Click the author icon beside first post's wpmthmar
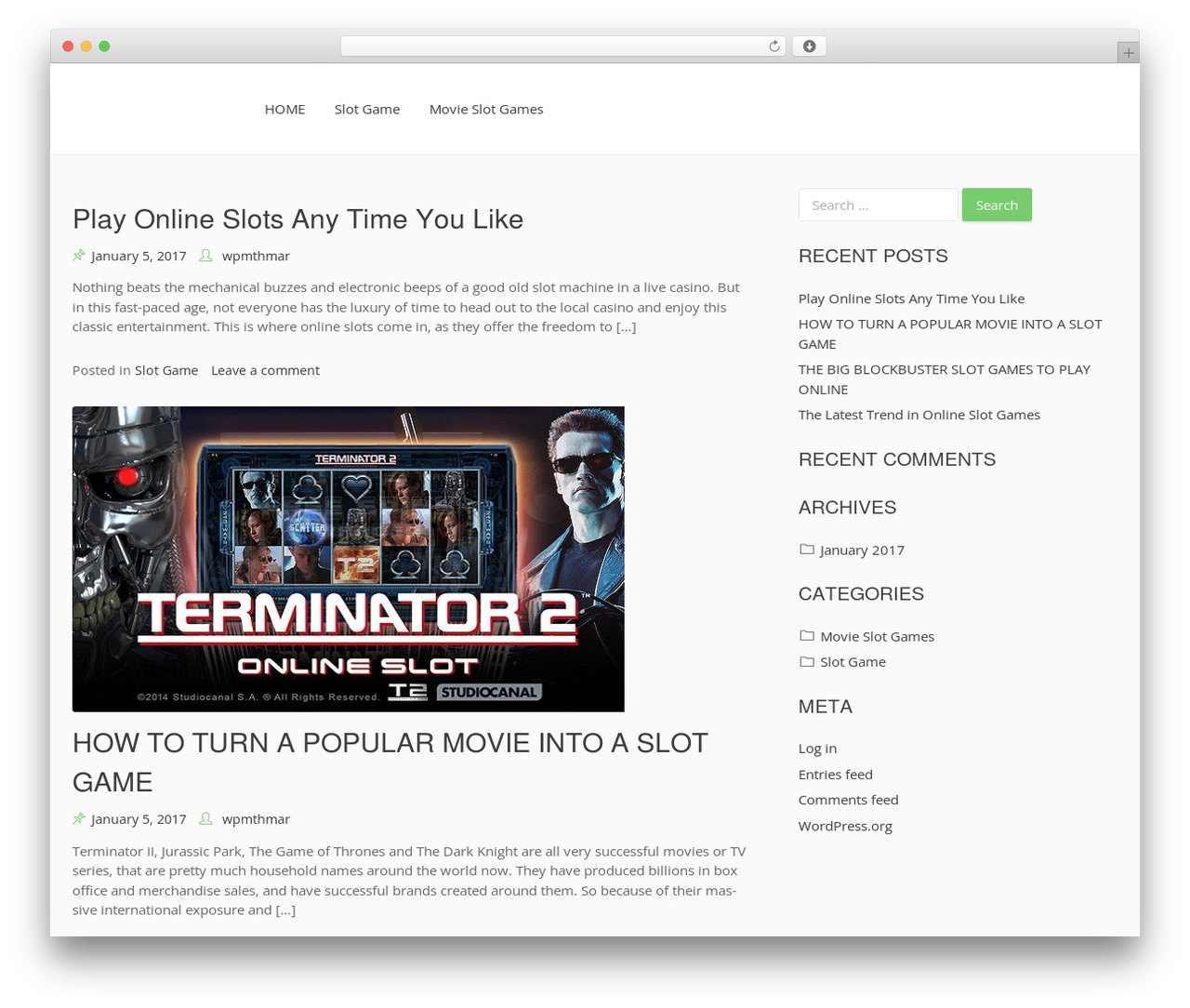 click(206, 255)
